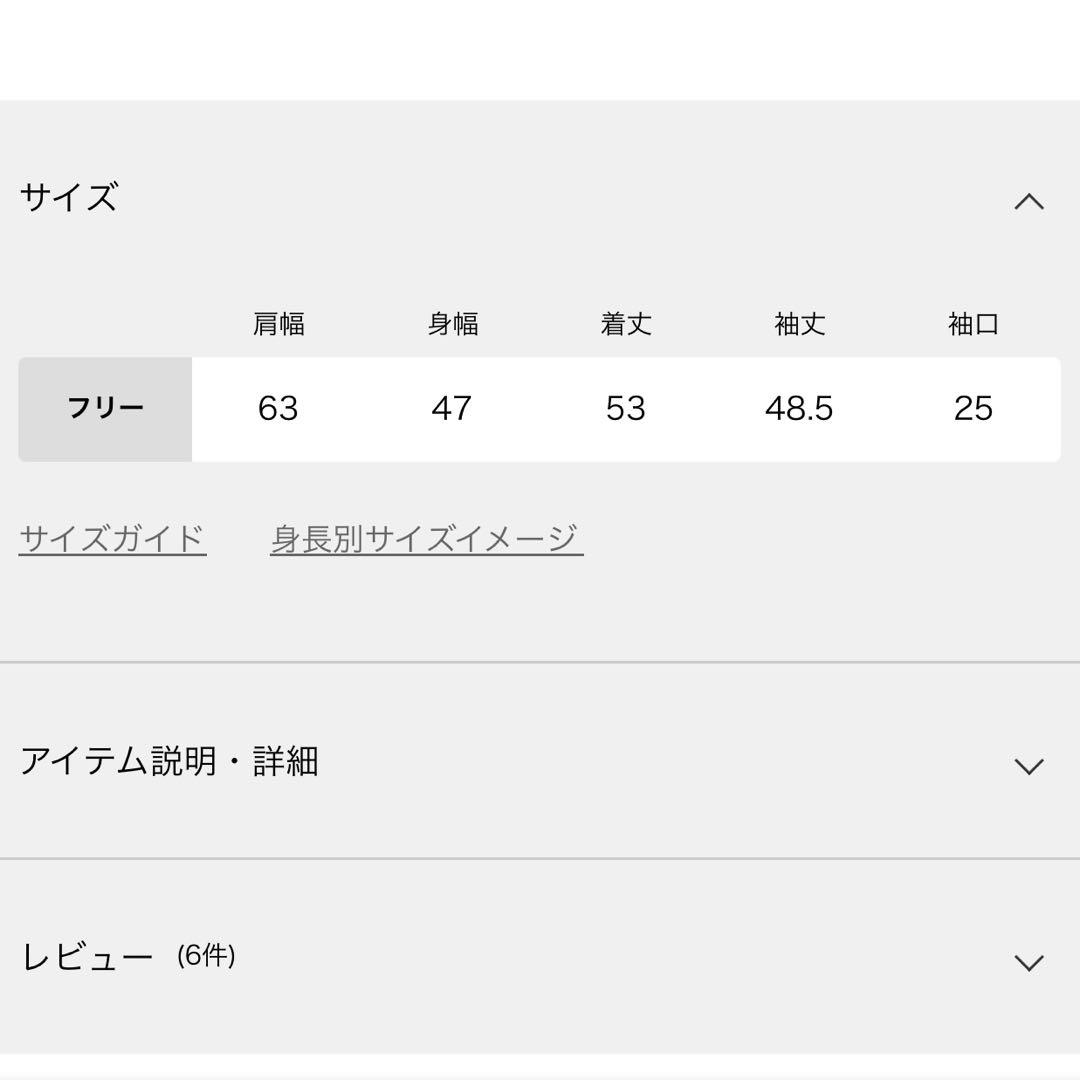The height and width of the screenshot is (1080, 1080).
Task: Expand the アイテム説明・詳細 section
Action: click(x=1030, y=765)
